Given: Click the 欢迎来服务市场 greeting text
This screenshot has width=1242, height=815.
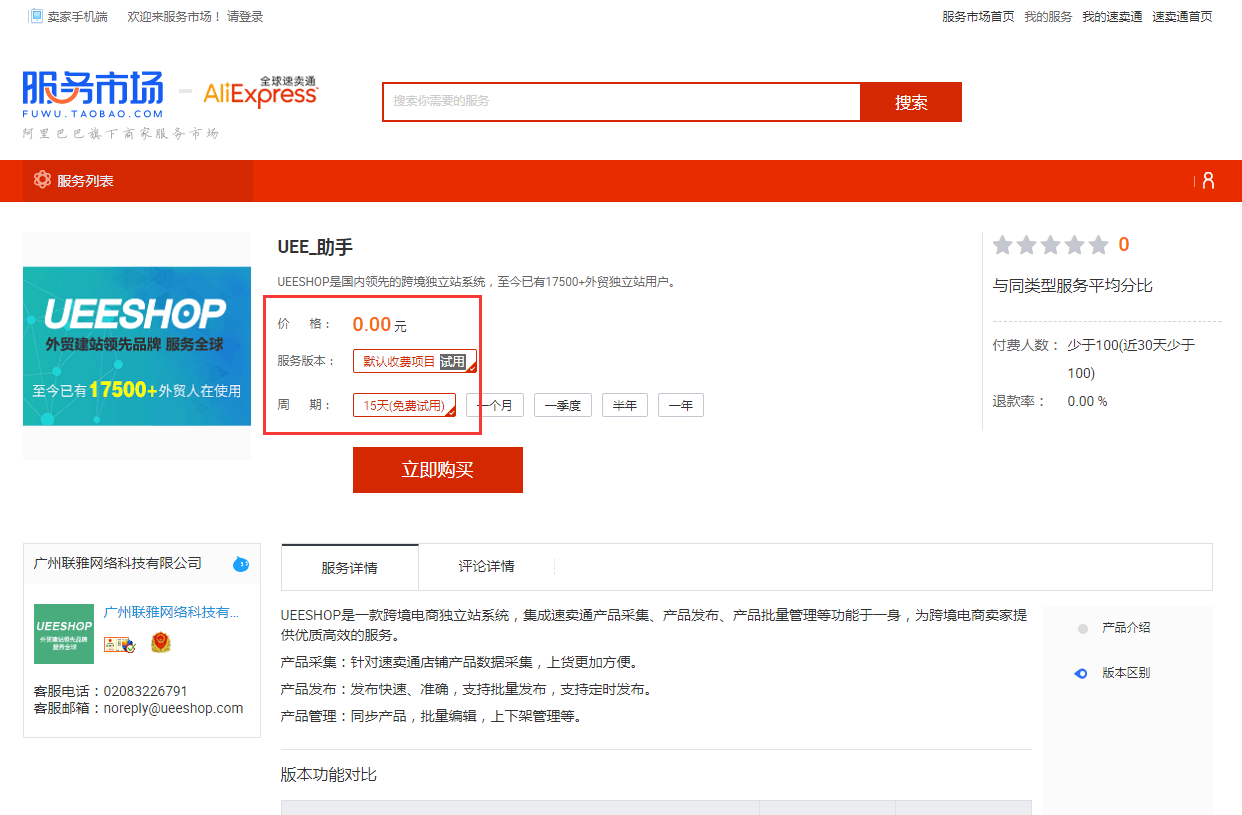Looking at the screenshot, I should pyautogui.click(x=174, y=17).
